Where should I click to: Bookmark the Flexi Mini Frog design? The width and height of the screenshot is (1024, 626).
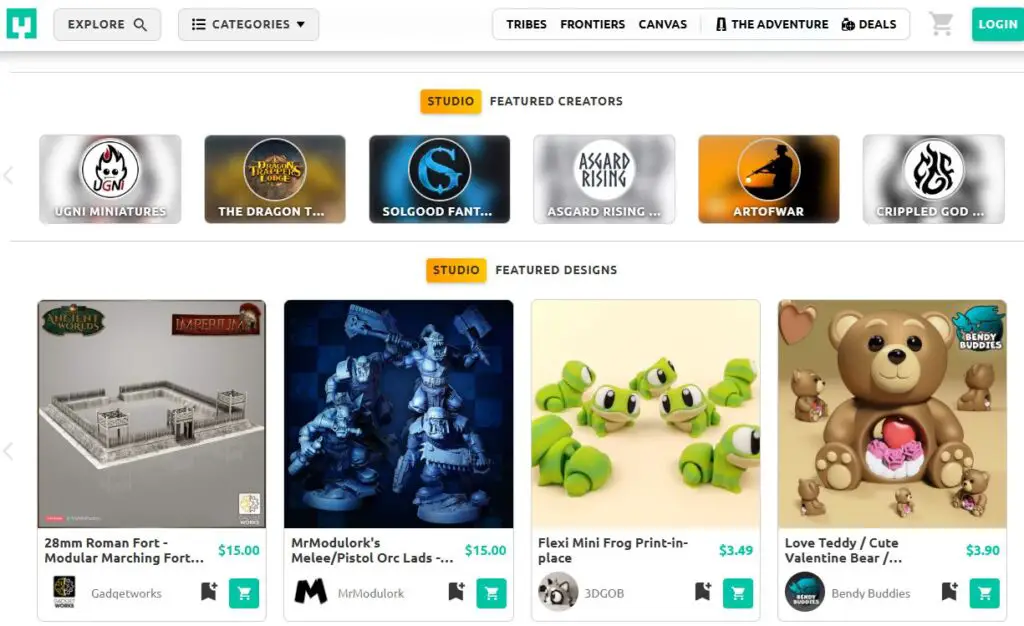coord(703,591)
